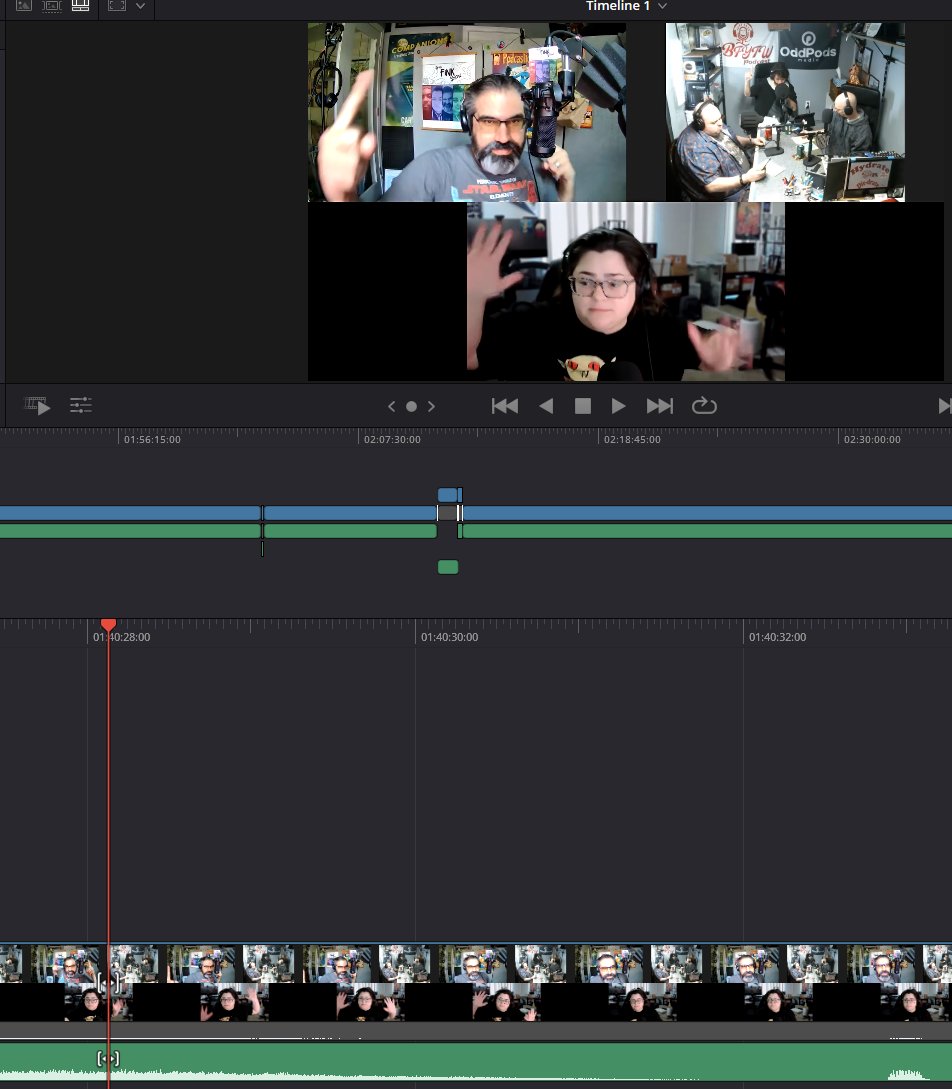Screen dimensions: 952x1089
Task: Click the 02:07:30:00 timecode label
Action: point(392,438)
